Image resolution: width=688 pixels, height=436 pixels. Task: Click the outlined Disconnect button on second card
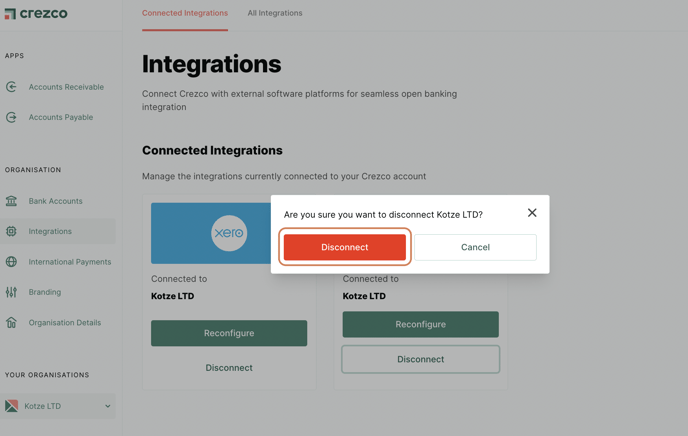point(420,359)
